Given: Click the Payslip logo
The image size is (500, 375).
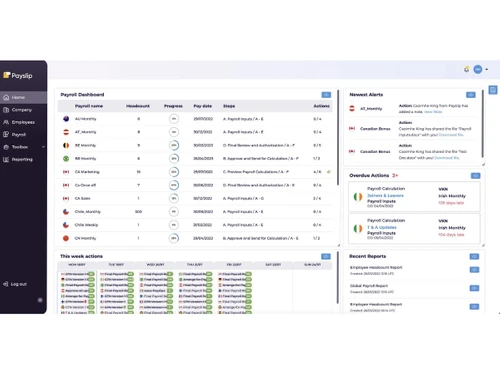Looking at the screenshot, I should point(18,76).
